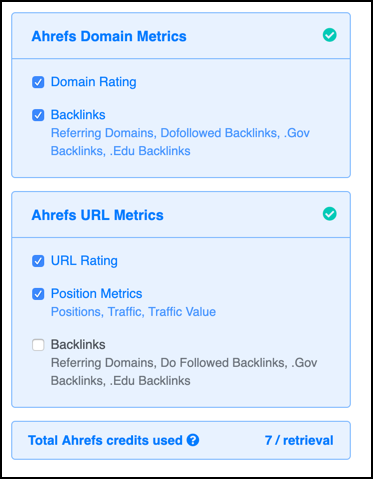This screenshot has width=373, height=479.
Task: Click the help question mark icon beside credits used
Action: click(193, 440)
